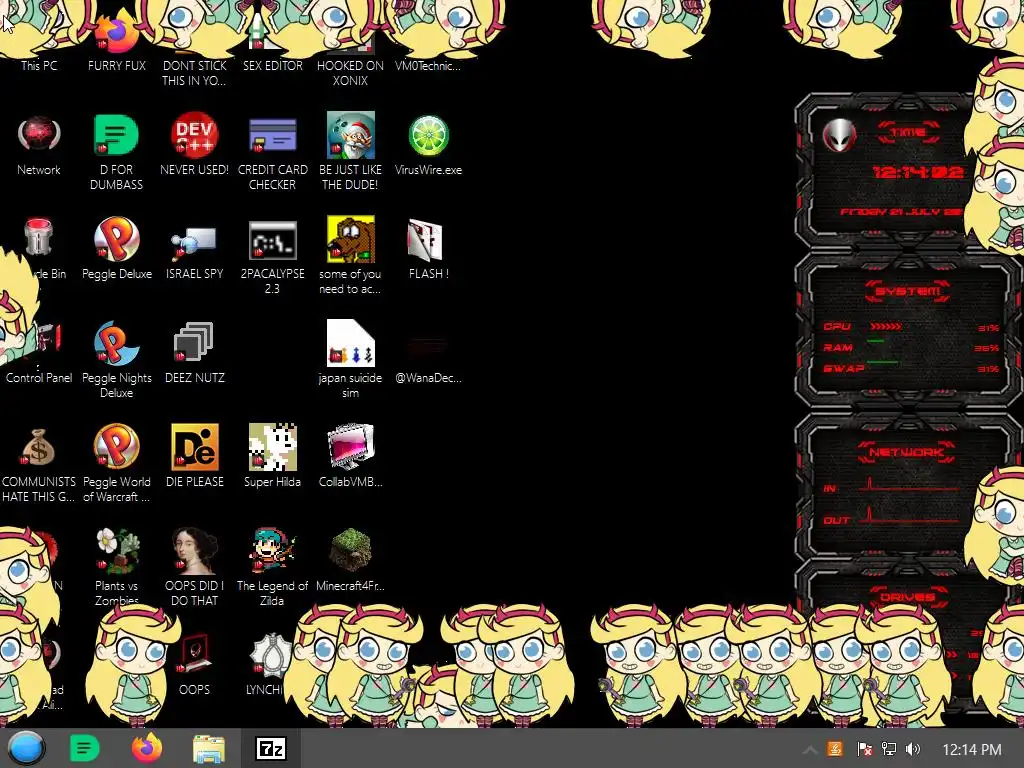Viewport: 1024px width, 768px height.
Task: Select the OOPS Alienware icon
Action: pyautogui.click(x=195, y=653)
